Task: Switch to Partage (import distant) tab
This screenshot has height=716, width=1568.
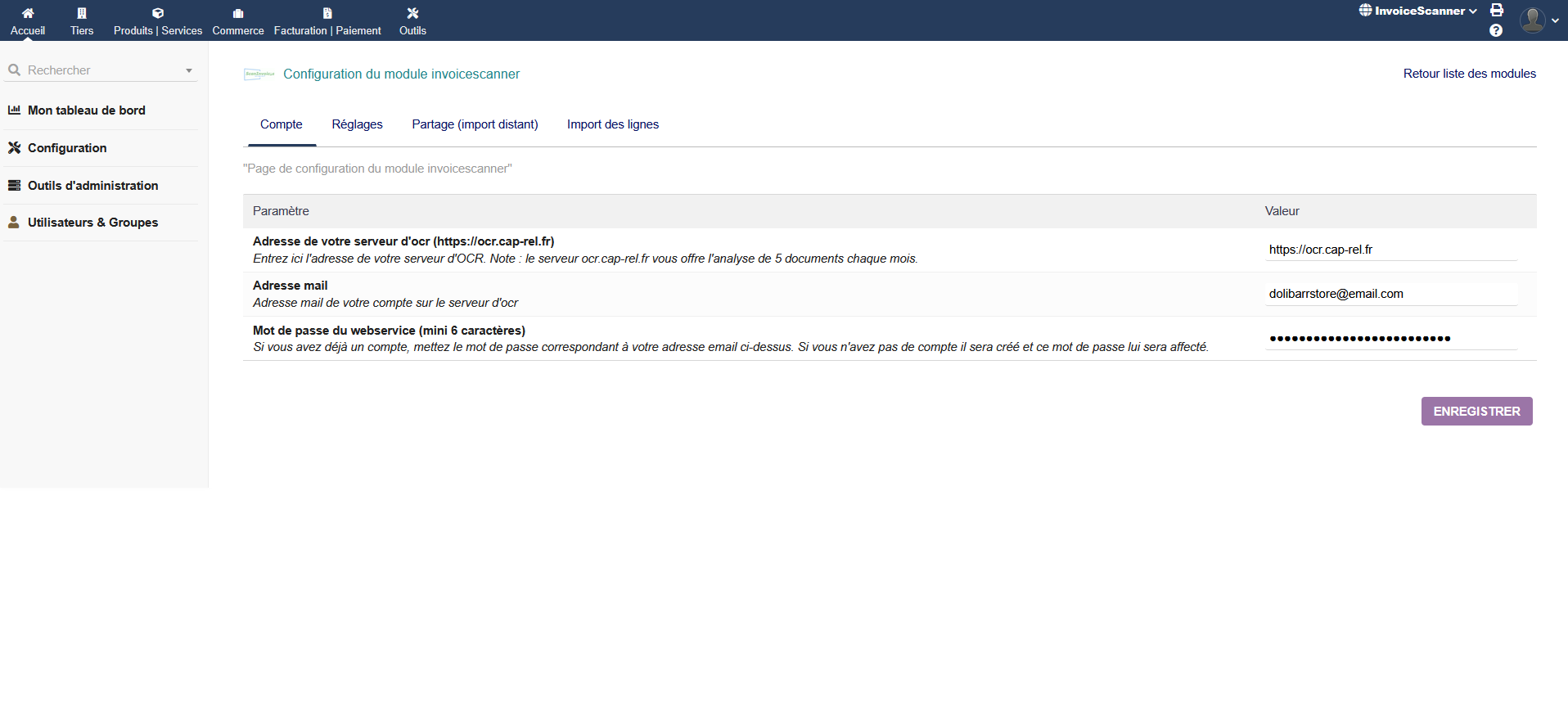Action: [475, 124]
